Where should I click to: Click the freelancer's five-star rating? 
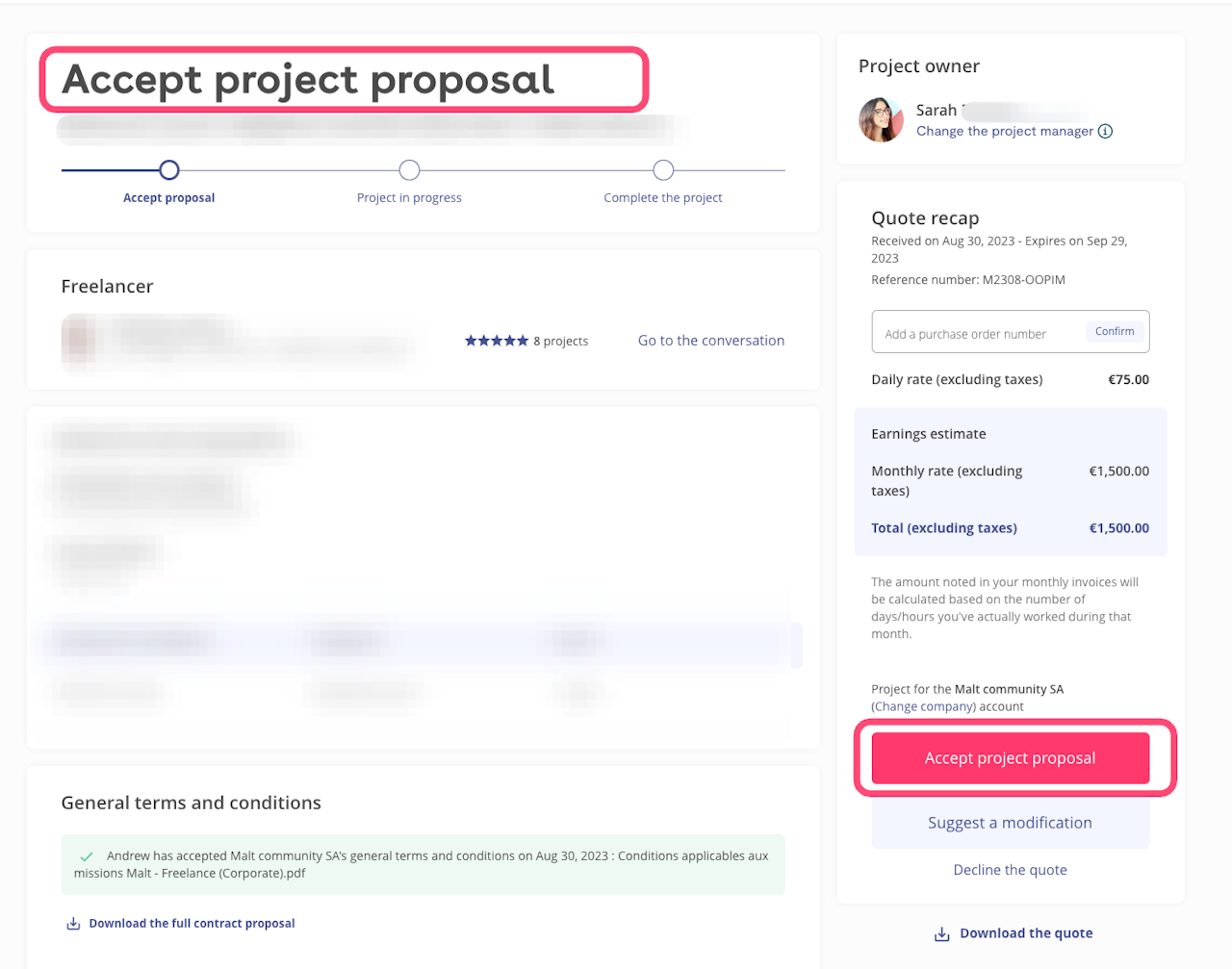click(x=497, y=341)
